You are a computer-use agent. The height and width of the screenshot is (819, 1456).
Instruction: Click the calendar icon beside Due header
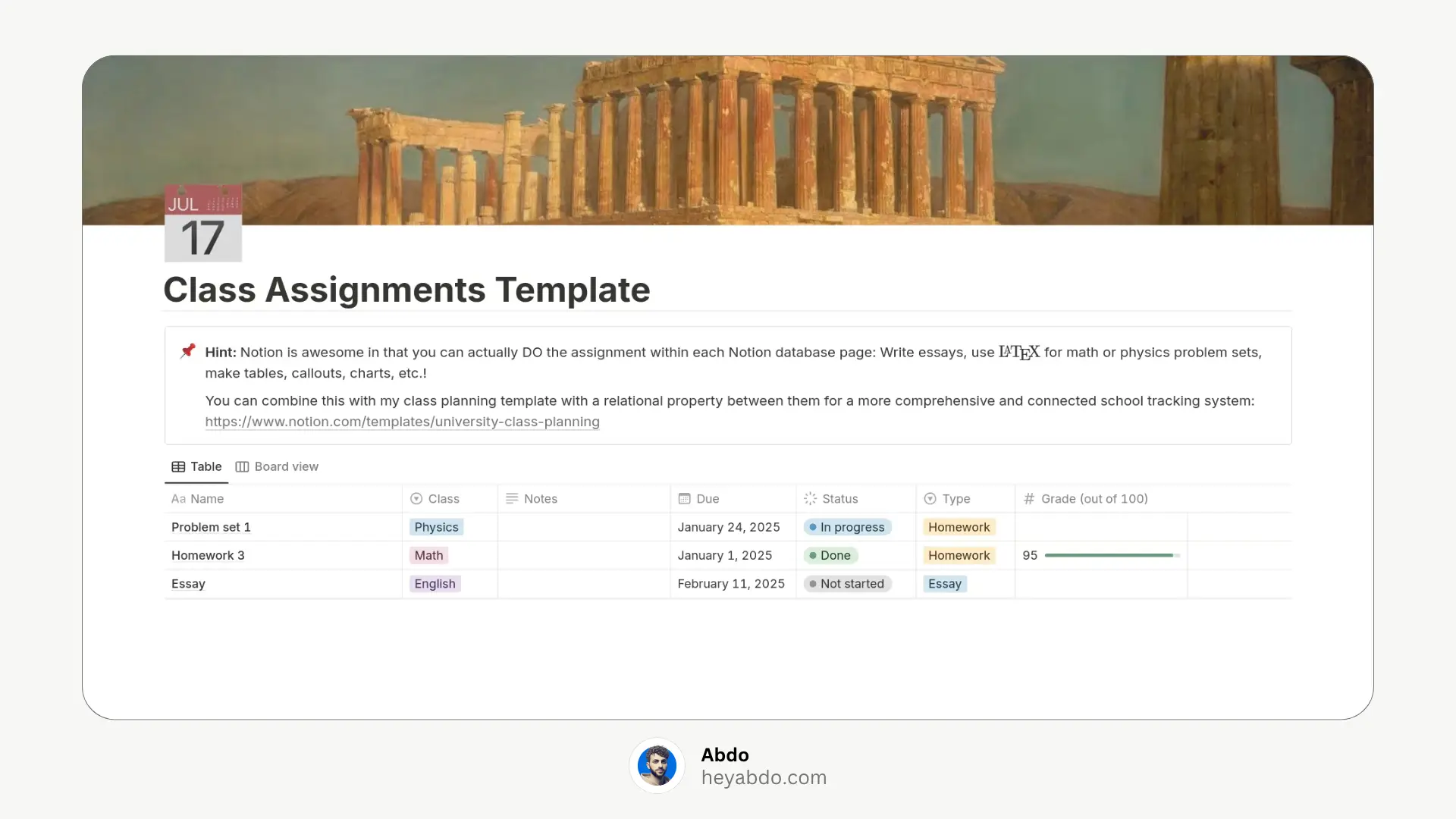tap(684, 499)
